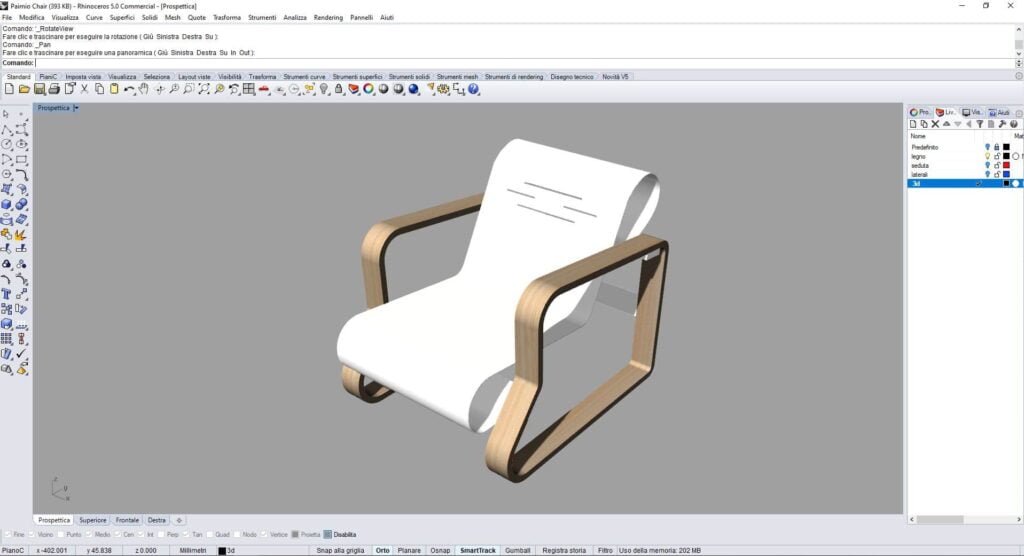Viewport: 1024px width, 556px height.
Task: Click the four-viewport layout icon
Action: (x=249, y=90)
